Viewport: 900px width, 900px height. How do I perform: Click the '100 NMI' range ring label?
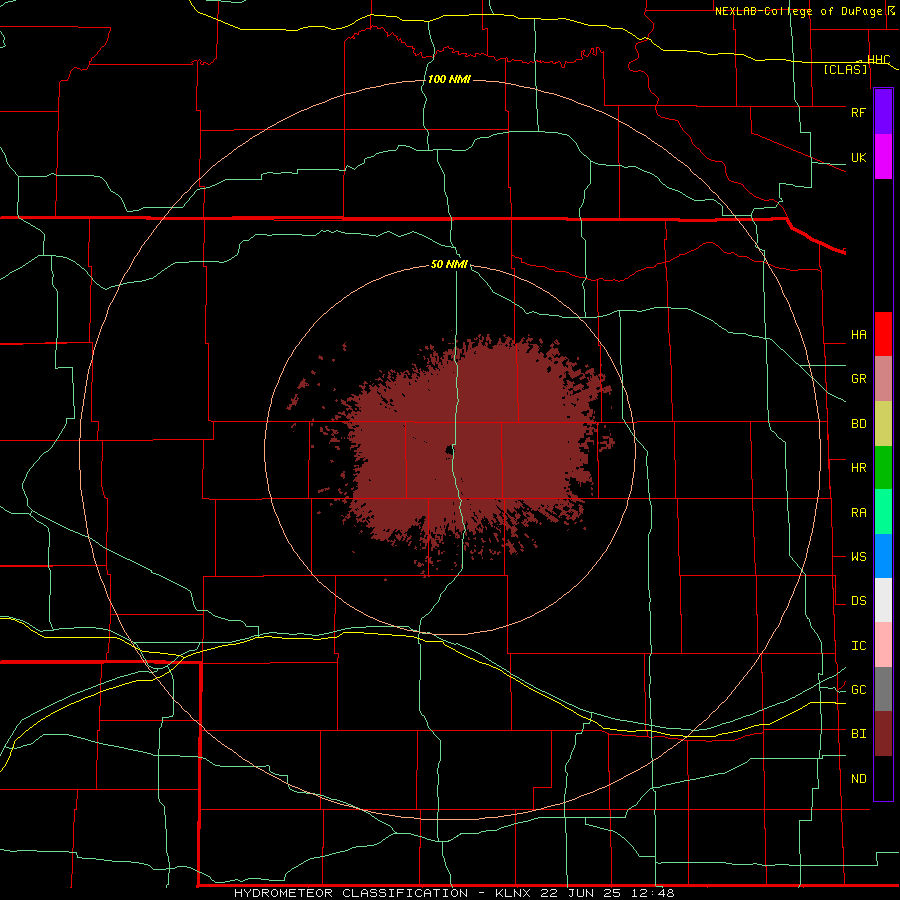pos(449,79)
